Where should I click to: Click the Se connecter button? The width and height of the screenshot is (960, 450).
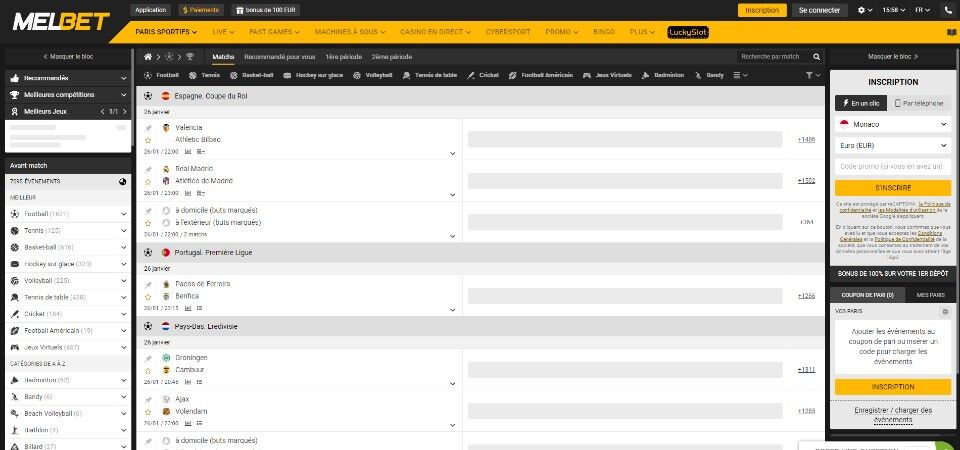pos(820,10)
